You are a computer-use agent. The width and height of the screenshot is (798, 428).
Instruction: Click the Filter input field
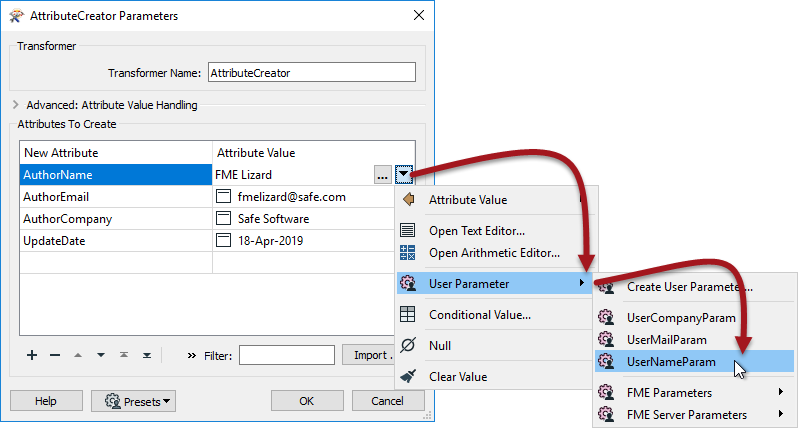pyautogui.click(x=287, y=355)
